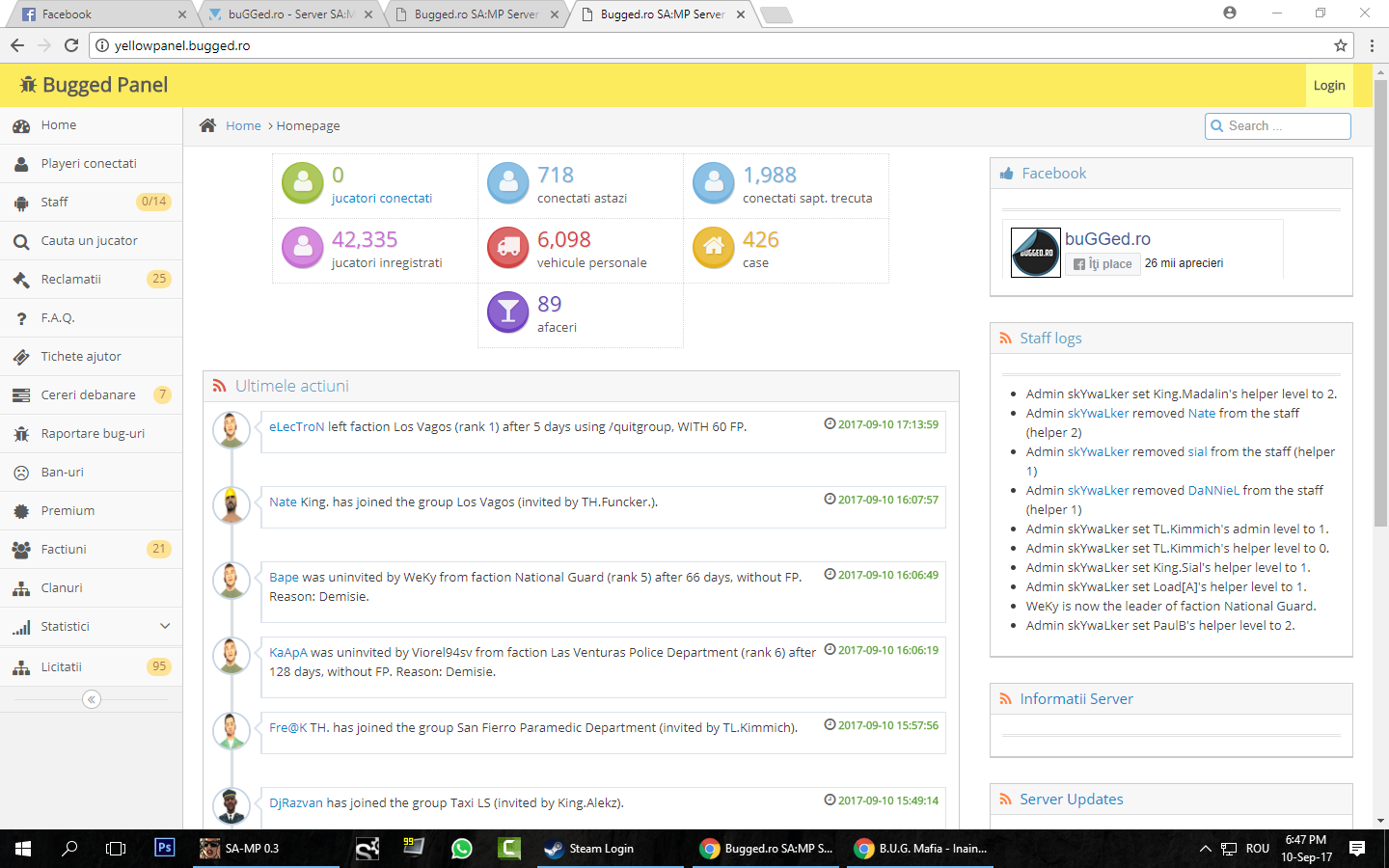Screen dimensions: 1389x868
Task: Open Ban-uri sad face icon
Action: 21,473
